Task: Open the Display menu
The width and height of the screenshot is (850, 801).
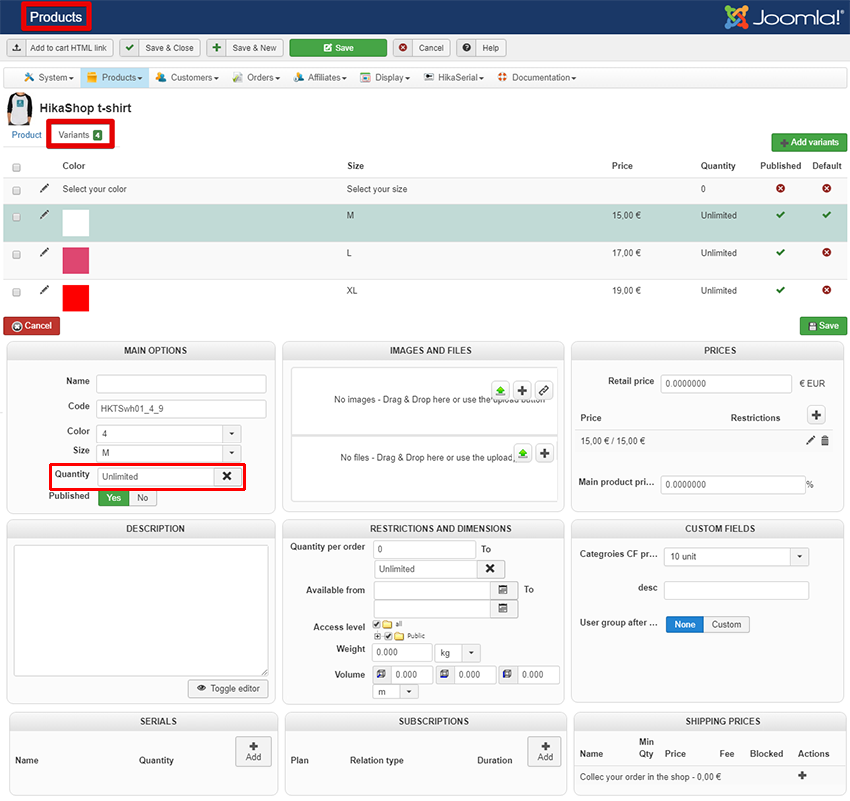Action: 385,77
